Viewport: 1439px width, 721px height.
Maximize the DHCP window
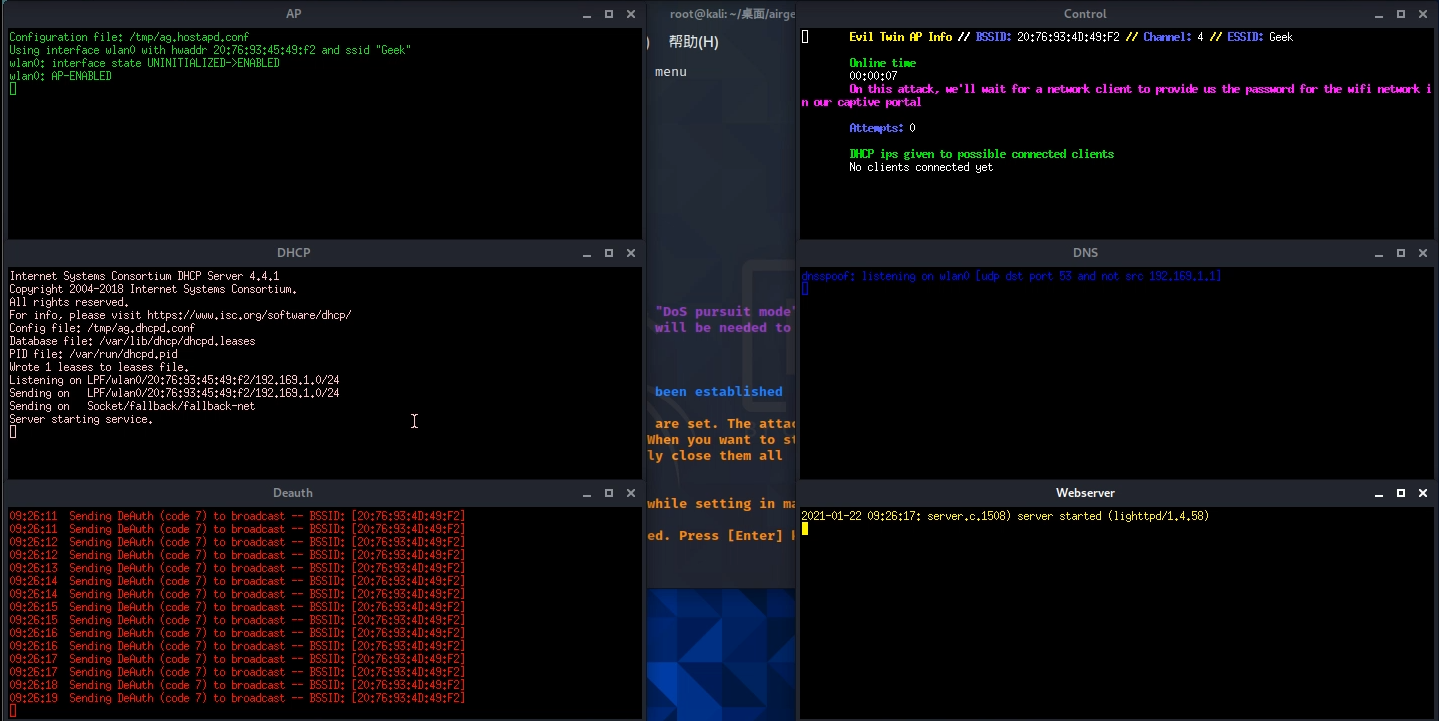[609, 253]
